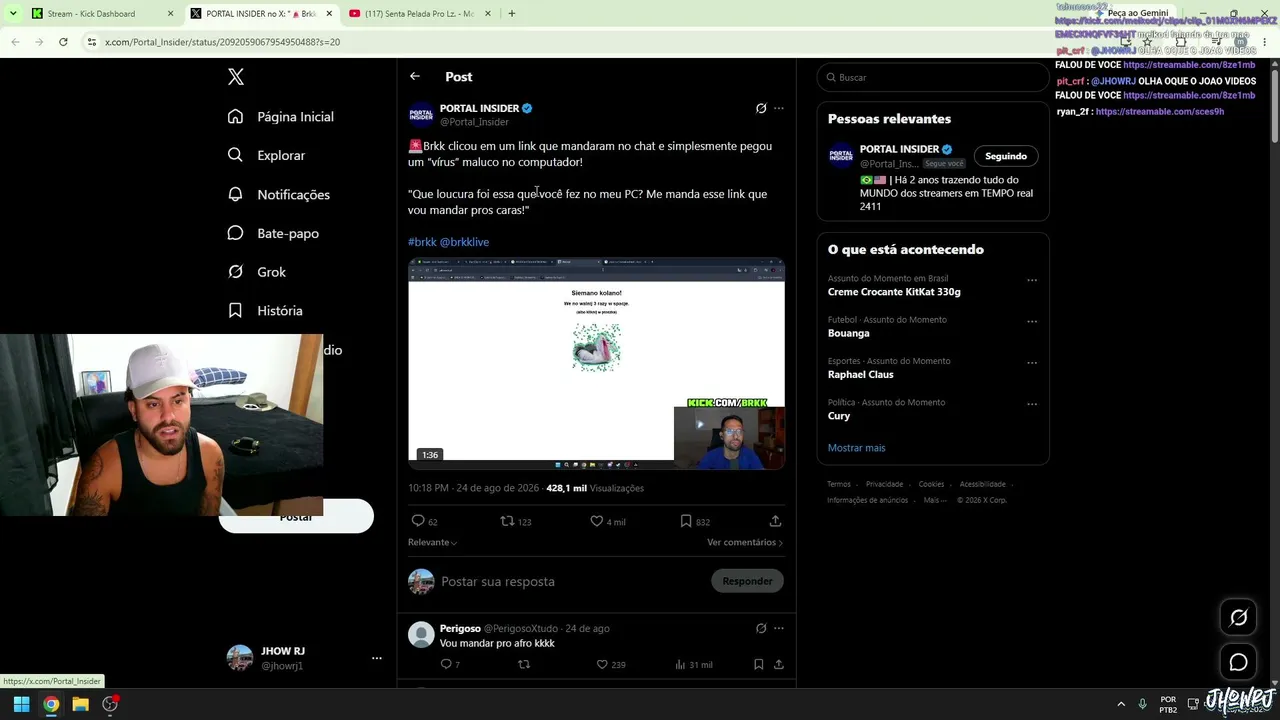Open more options on Perigoso's reply
Image resolution: width=1280 pixels, height=720 pixels.
779,628
